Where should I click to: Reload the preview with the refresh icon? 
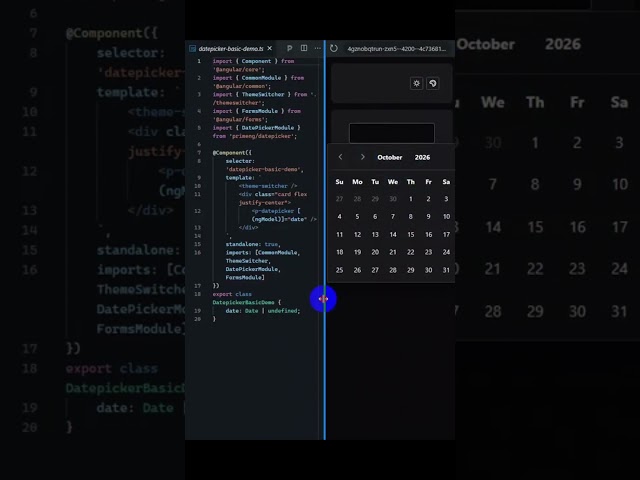point(334,48)
